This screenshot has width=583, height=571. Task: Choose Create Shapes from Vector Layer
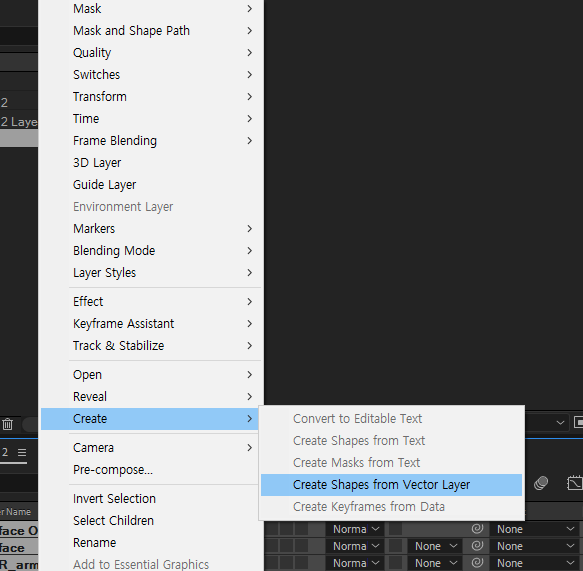click(391, 485)
